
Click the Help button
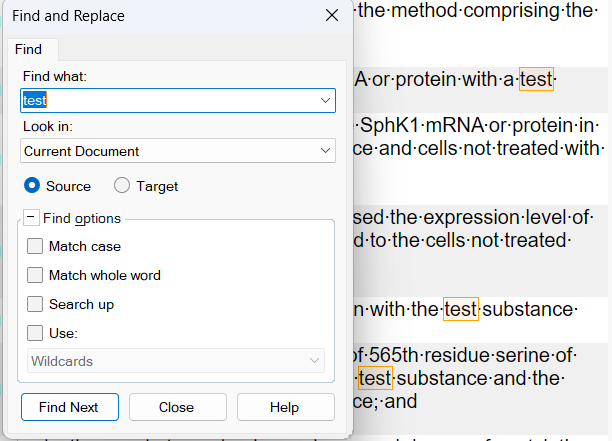point(286,407)
